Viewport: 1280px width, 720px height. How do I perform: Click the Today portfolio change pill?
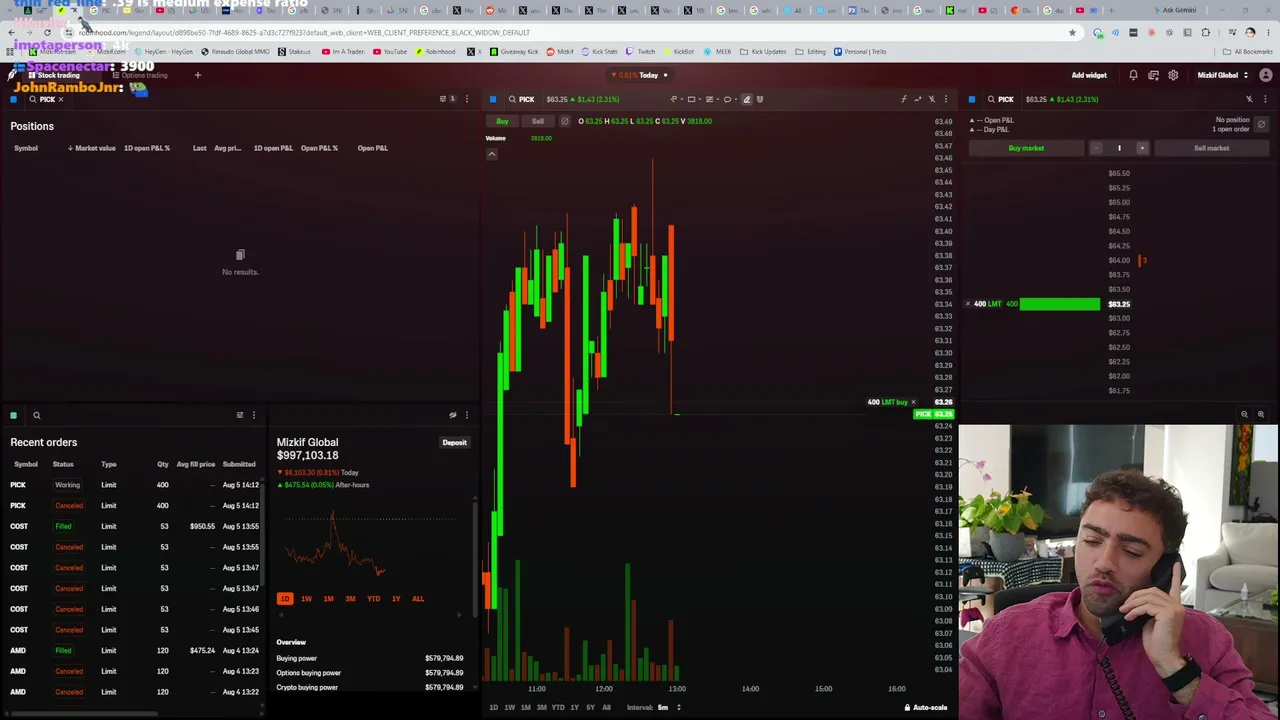click(640, 75)
